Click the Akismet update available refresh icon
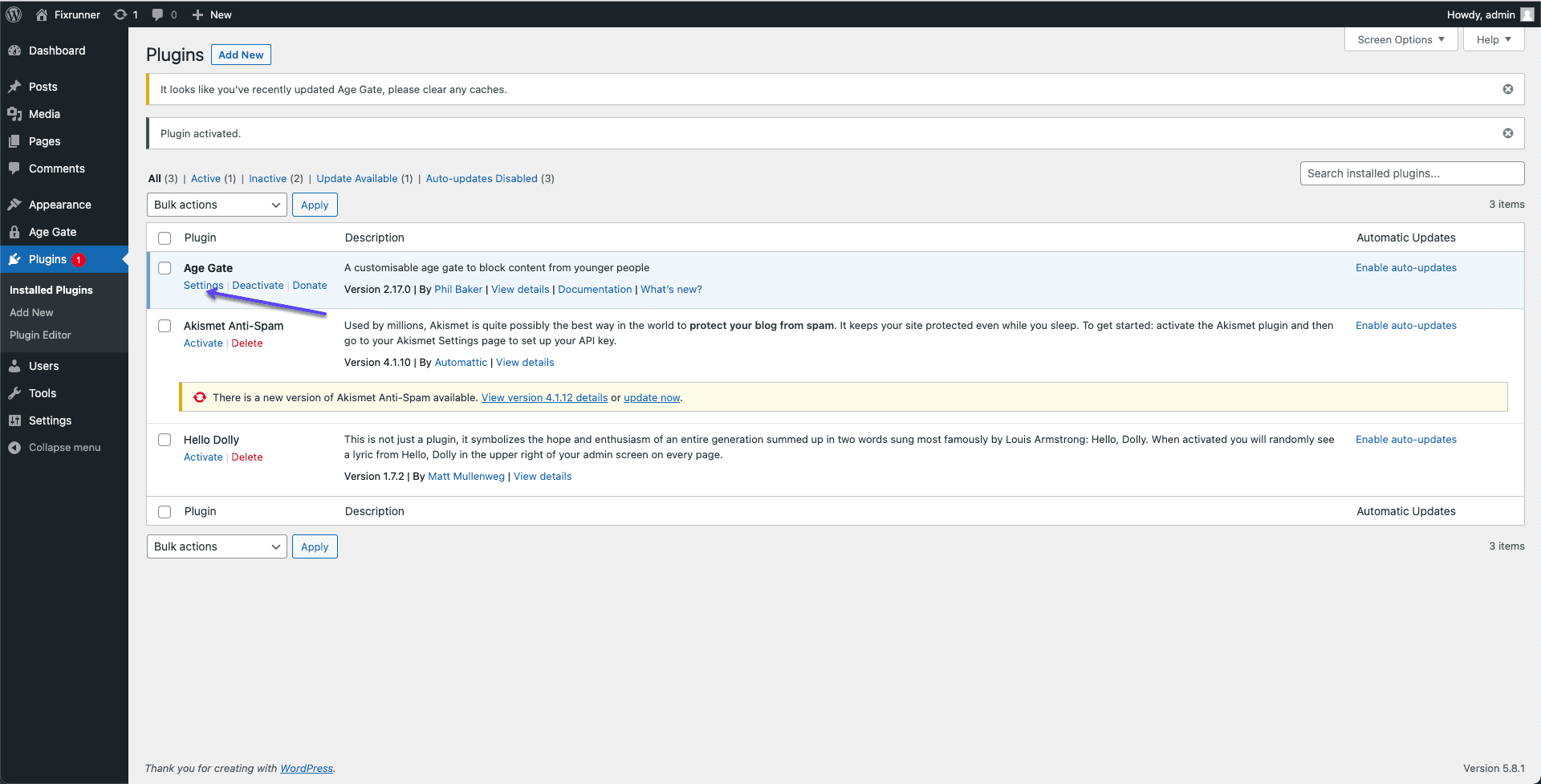The width and height of the screenshot is (1541, 784). [x=200, y=397]
